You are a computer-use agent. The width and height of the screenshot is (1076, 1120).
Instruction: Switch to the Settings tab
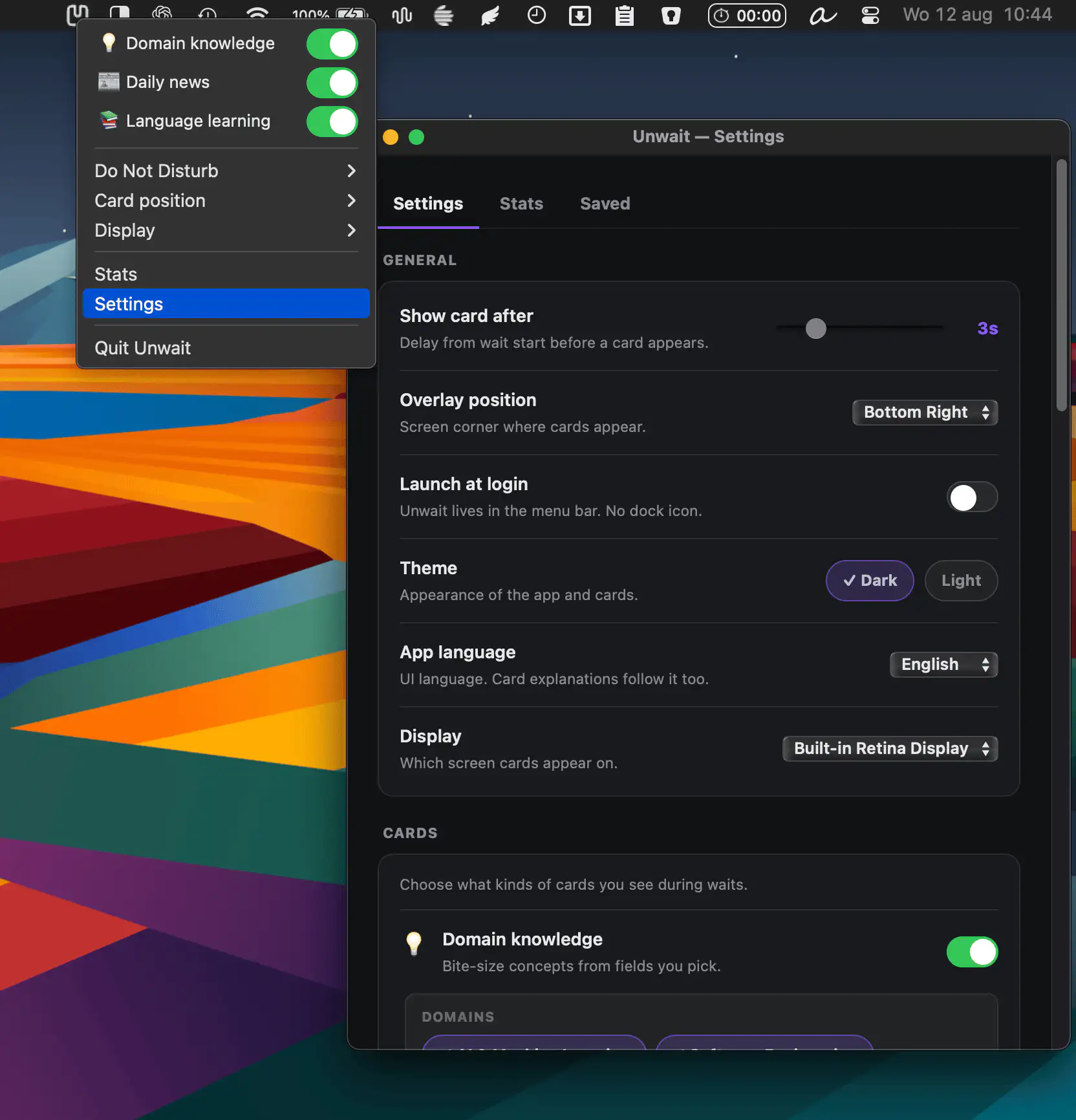pos(428,204)
